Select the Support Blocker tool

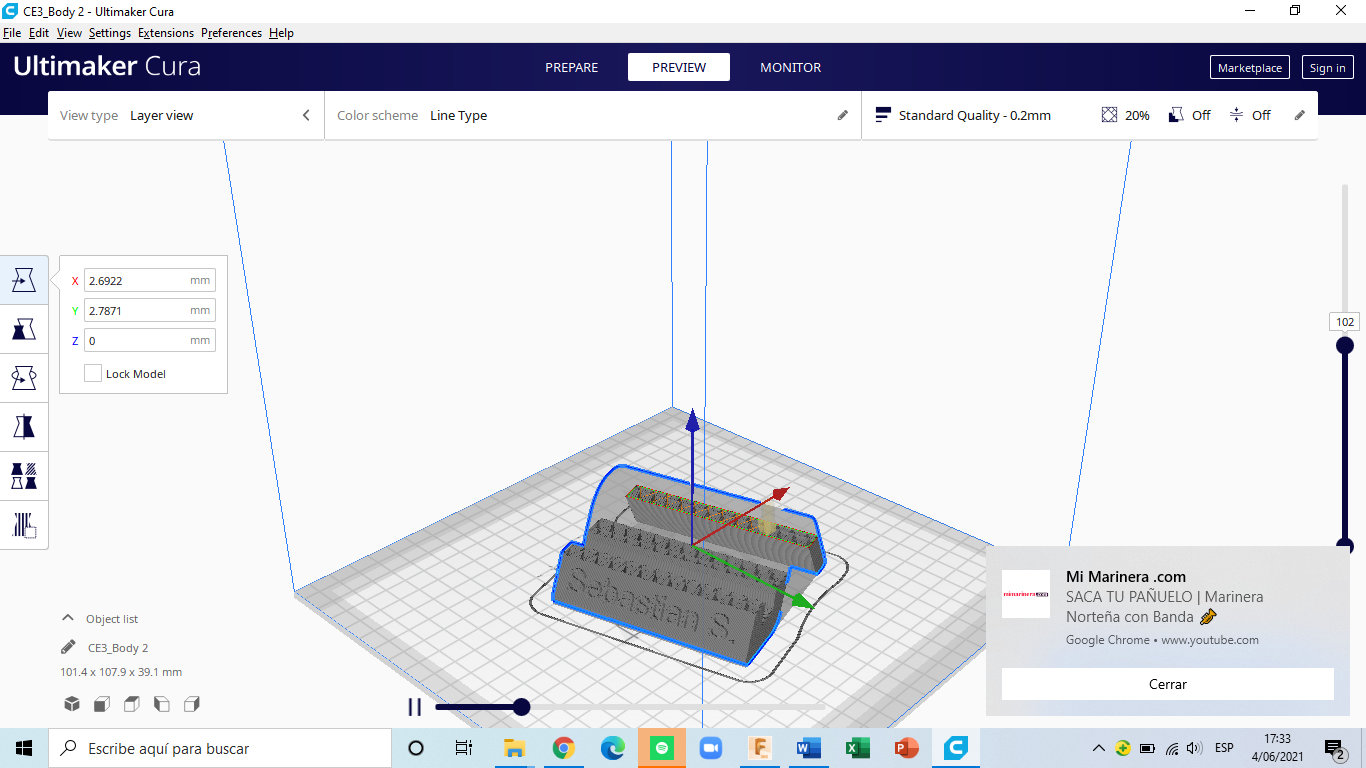[24, 525]
